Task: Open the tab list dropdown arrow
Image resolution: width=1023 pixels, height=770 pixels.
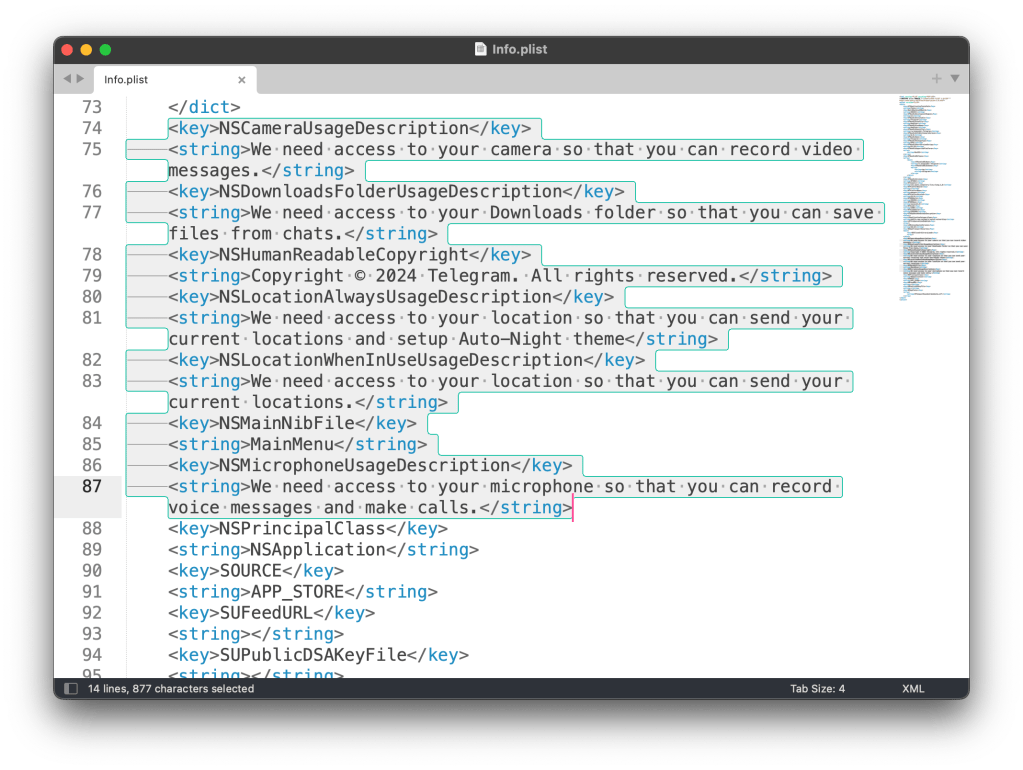Action: [x=954, y=79]
